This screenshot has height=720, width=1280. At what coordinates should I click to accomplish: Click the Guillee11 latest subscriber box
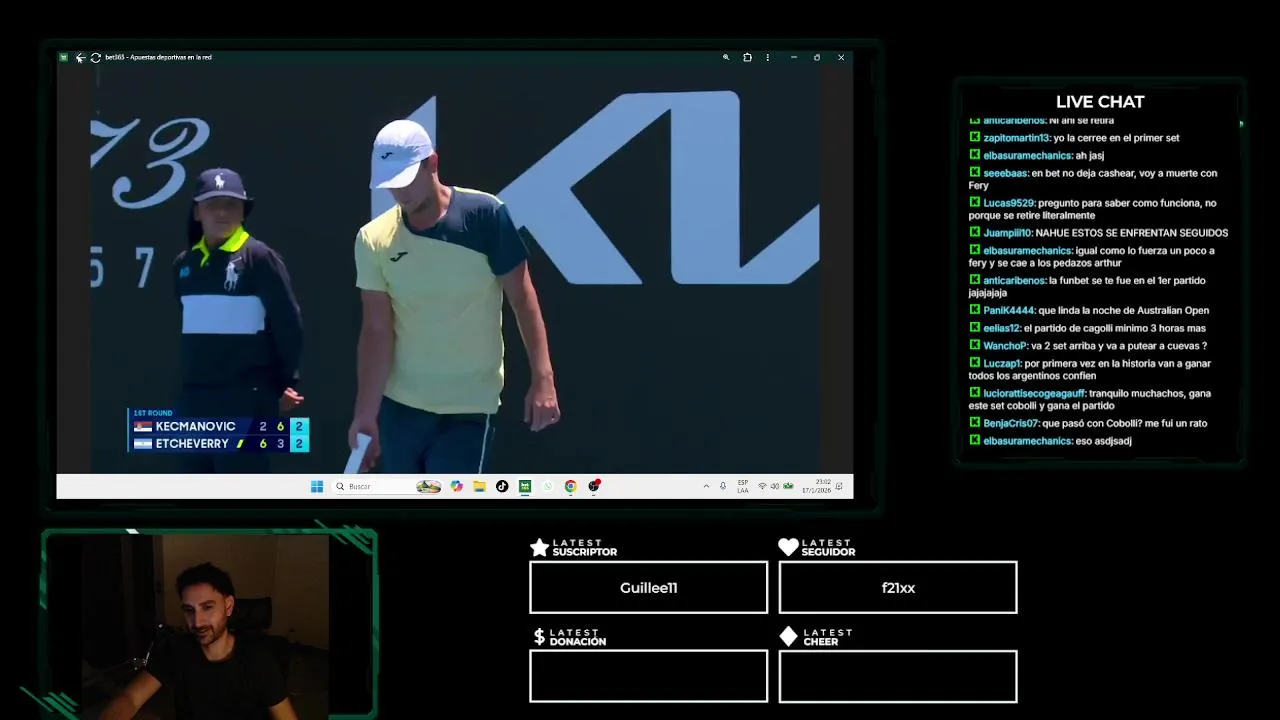coord(648,587)
